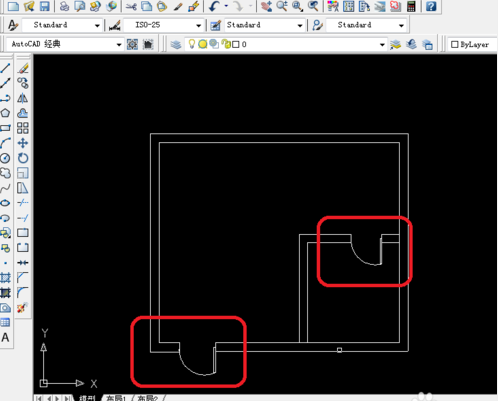Toggle the layer lock icon
Image resolution: width=499 pixels, height=401 pixels.
pos(226,44)
